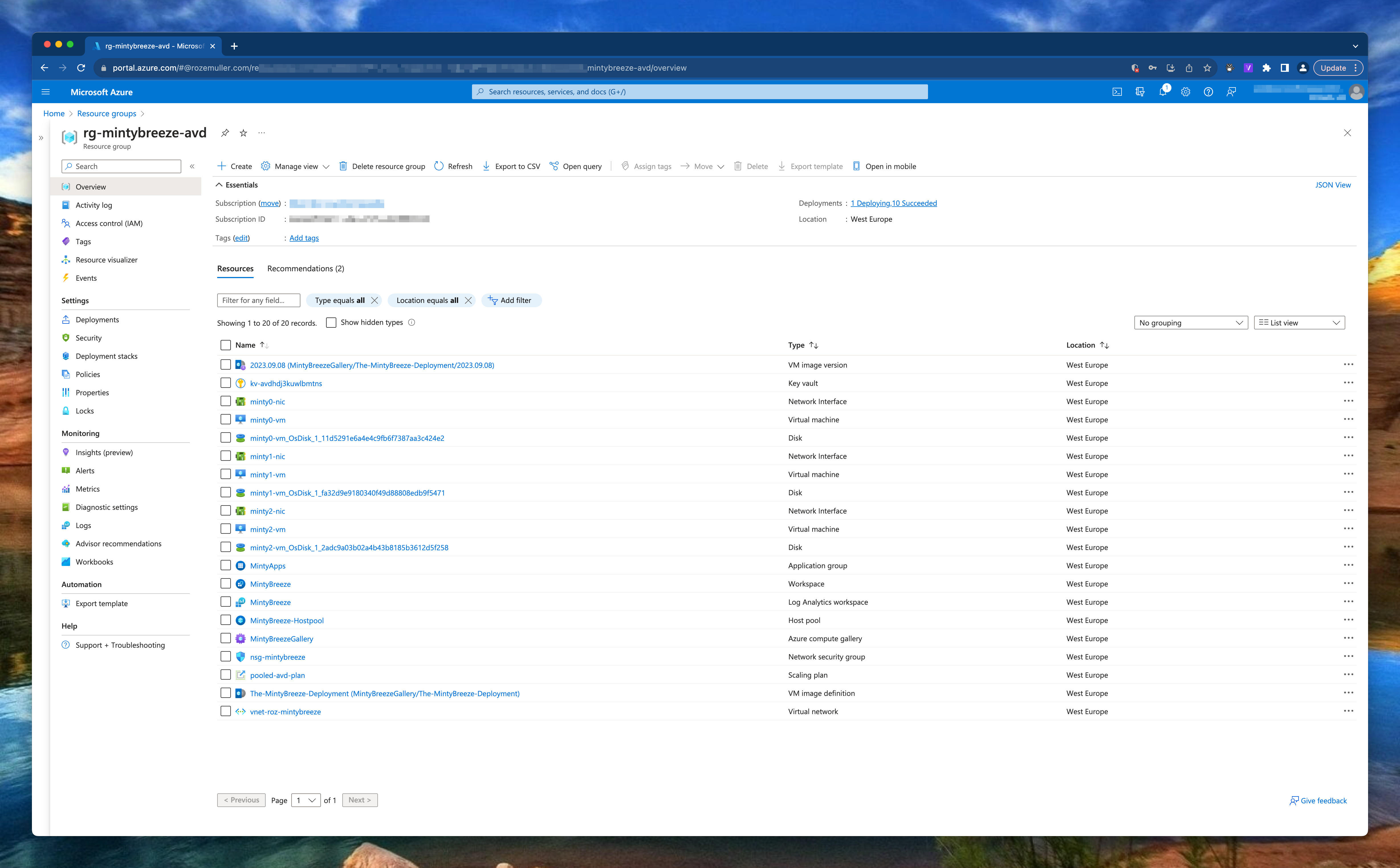Enable Show hidden types checkbox

[x=331, y=323]
